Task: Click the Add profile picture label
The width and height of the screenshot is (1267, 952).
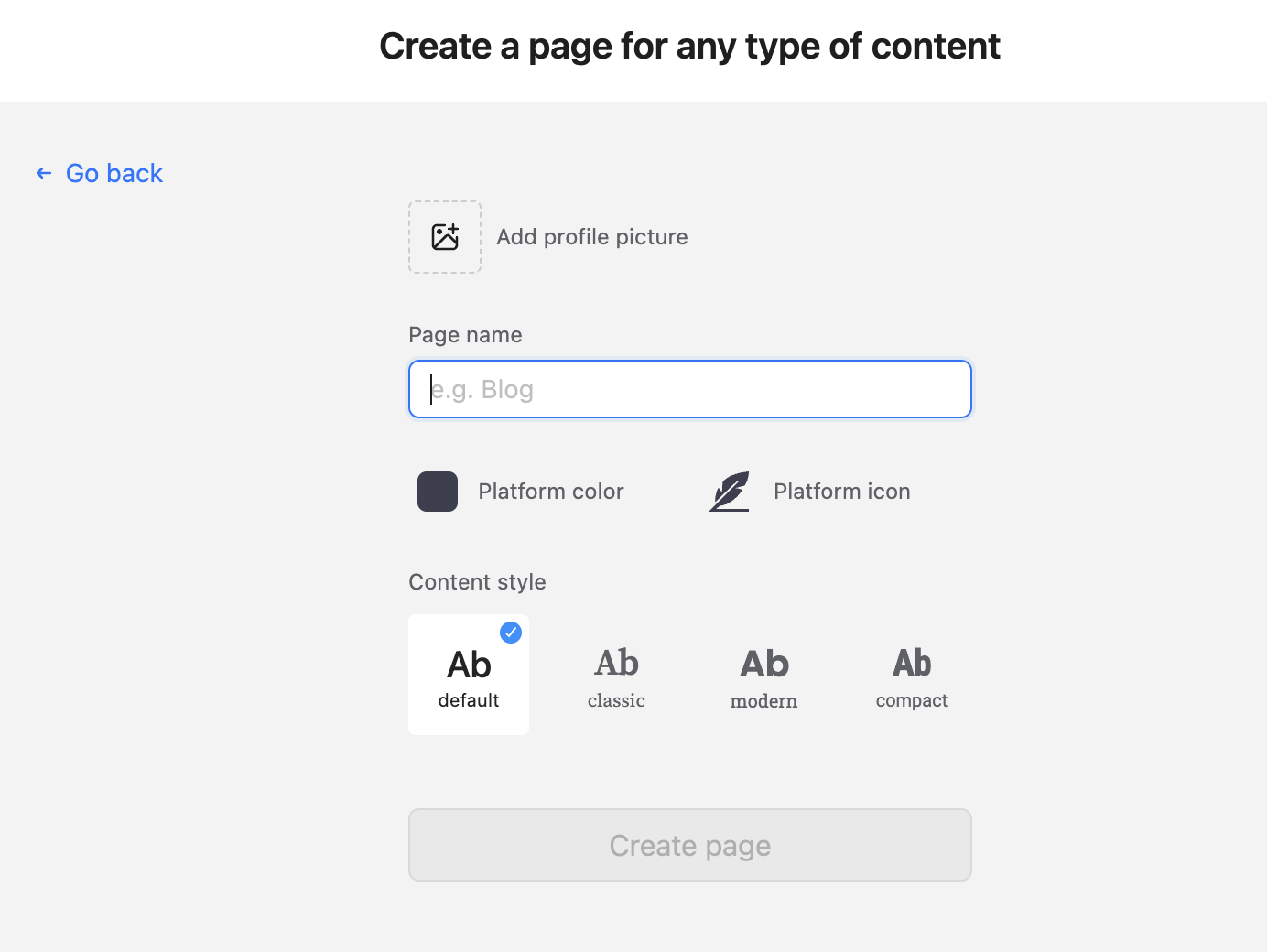Action: [x=591, y=237]
